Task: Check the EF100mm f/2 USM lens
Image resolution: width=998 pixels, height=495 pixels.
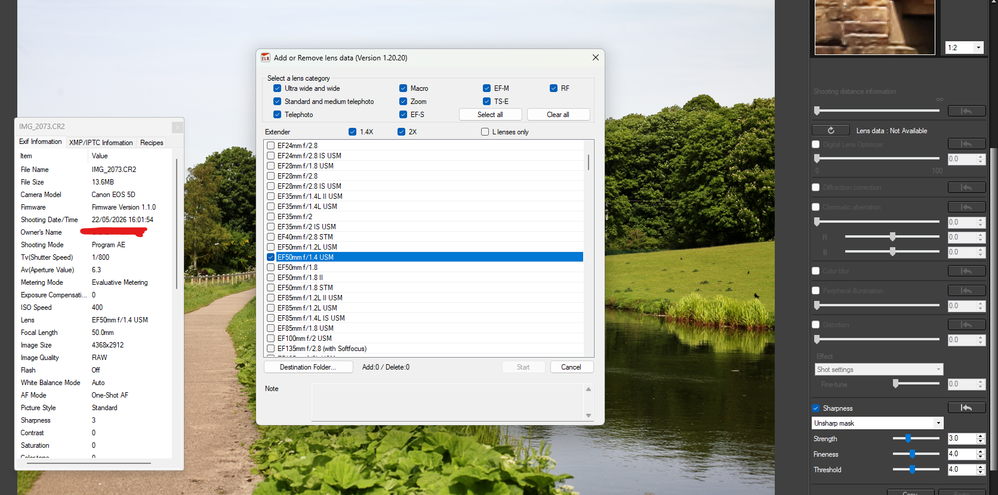Action: pyautogui.click(x=271, y=338)
